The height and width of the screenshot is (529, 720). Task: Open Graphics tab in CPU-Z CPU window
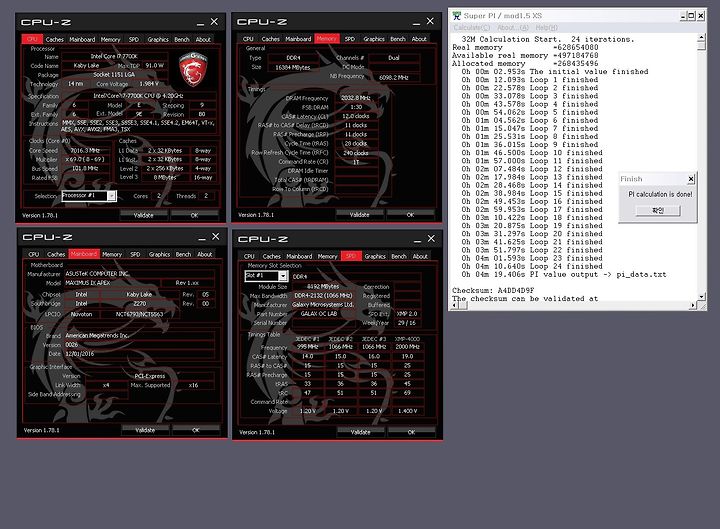[158, 39]
